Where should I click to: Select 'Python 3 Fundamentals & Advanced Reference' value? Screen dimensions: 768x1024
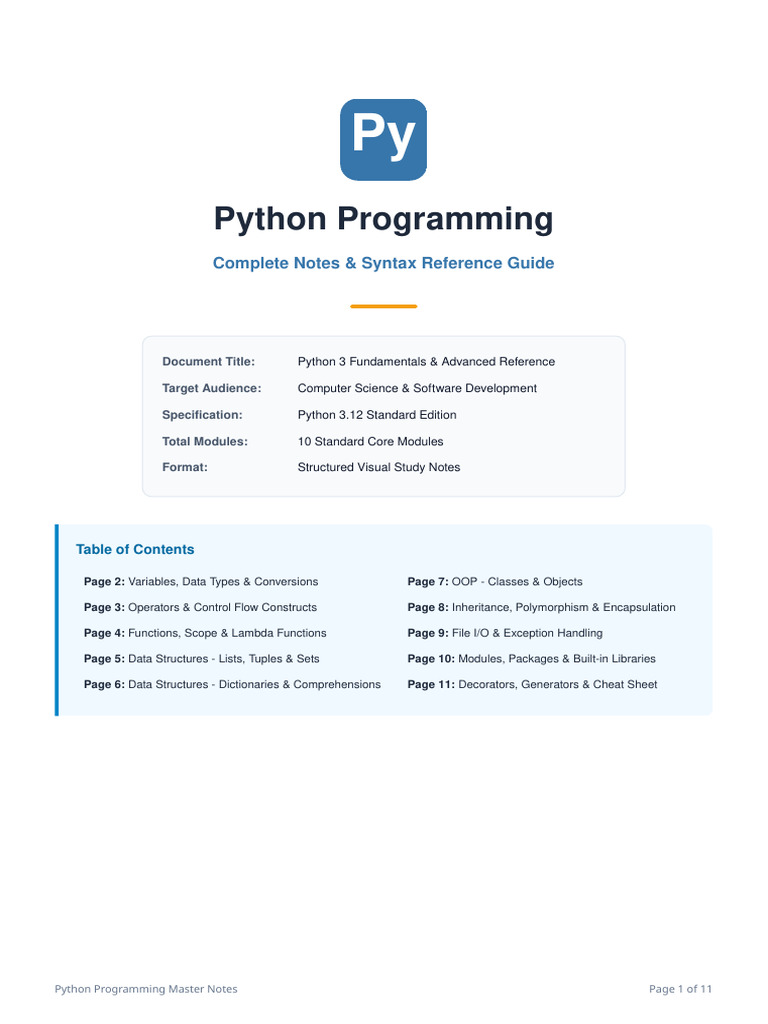click(x=426, y=361)
